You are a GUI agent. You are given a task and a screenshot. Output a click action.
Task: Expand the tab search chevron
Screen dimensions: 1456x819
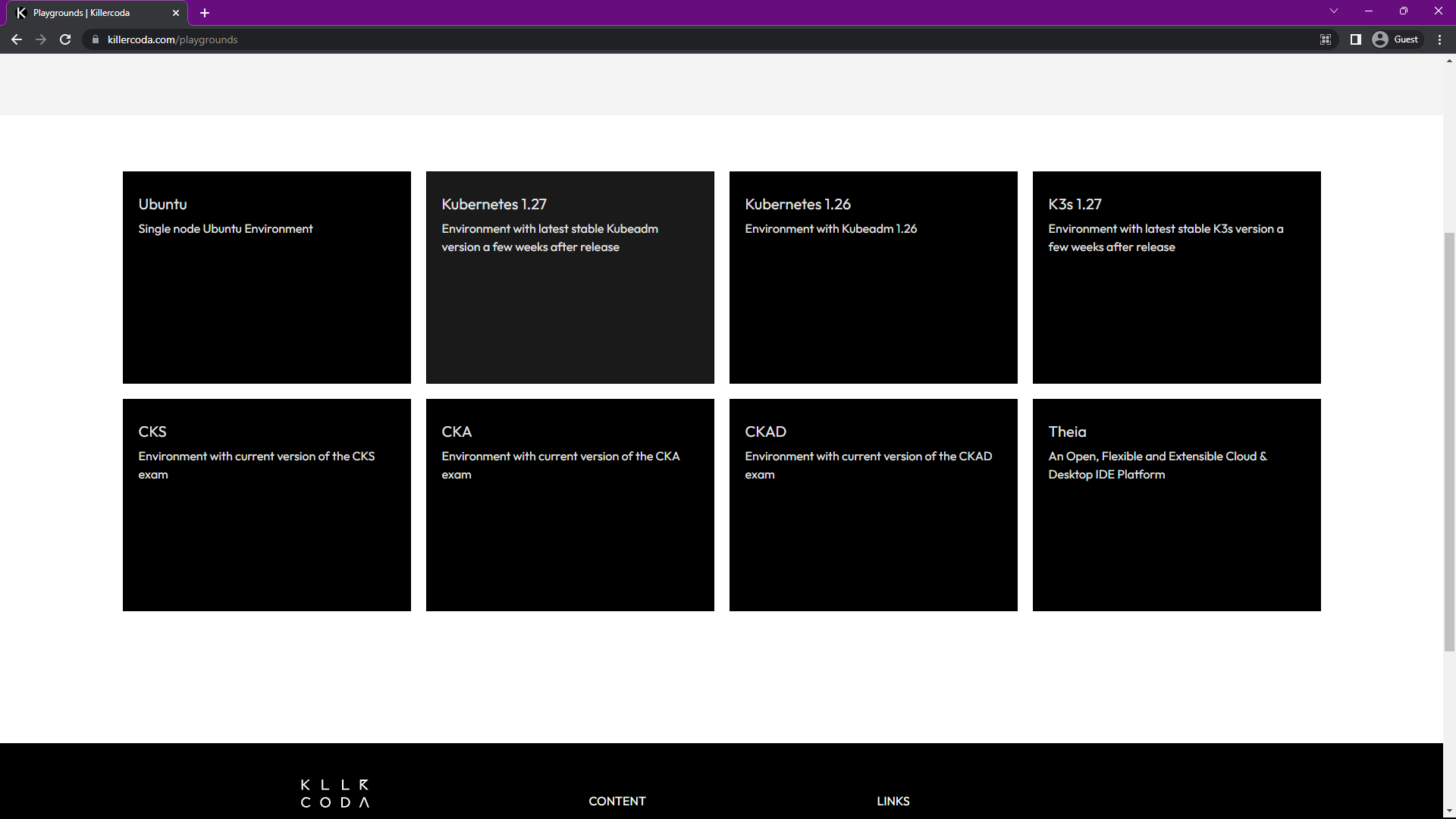(x=1334, y=11)
